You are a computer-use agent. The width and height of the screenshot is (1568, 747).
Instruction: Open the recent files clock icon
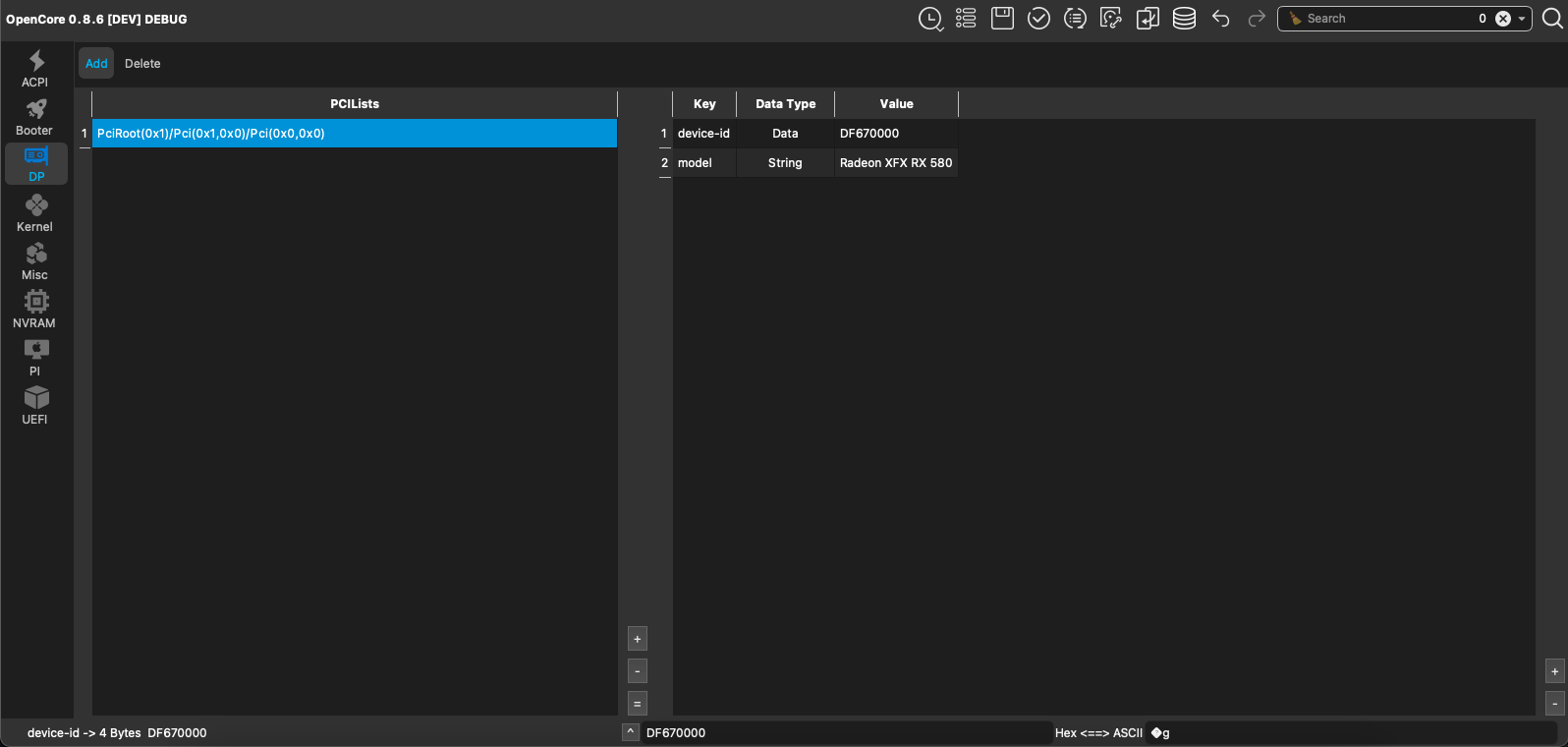[x=929, y=19]
